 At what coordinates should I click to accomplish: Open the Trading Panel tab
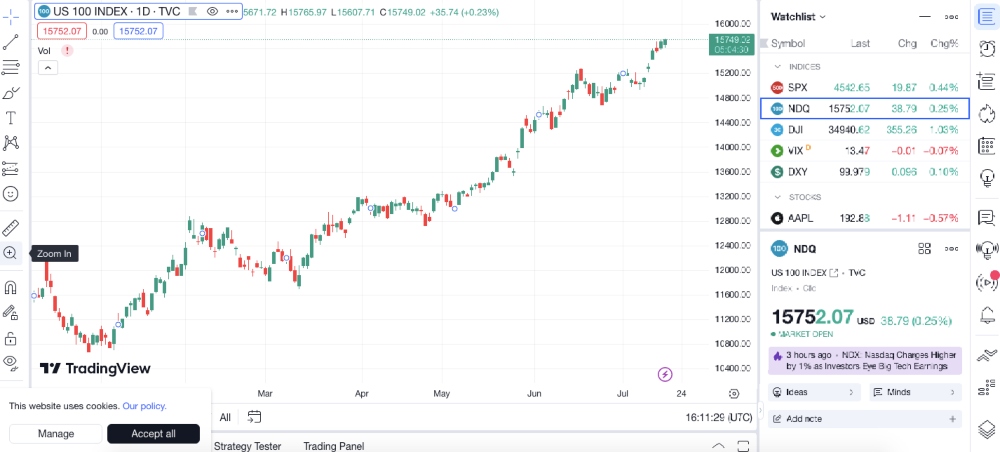[334, 446]
